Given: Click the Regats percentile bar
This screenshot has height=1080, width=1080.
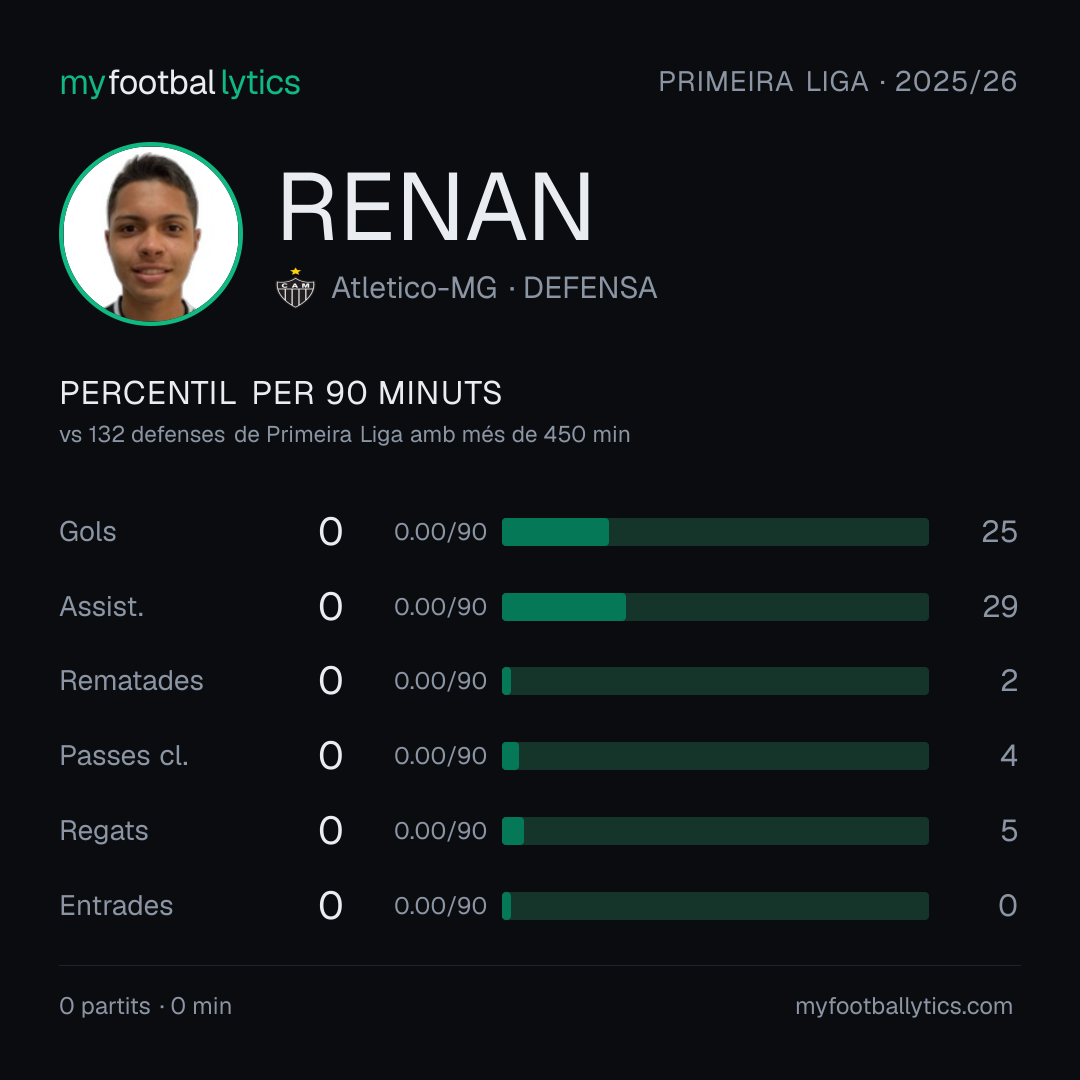Looking at the screenshot, I should coord(715,831).
